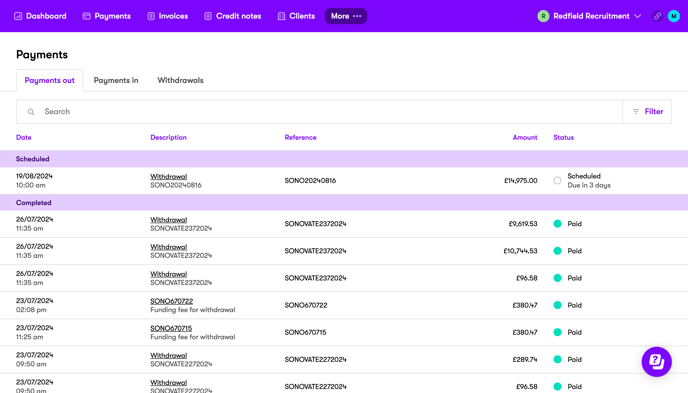Open the Withdrawal link for the £289.74 payment
Screen dimensions: 688x393
tap(168, 355)
